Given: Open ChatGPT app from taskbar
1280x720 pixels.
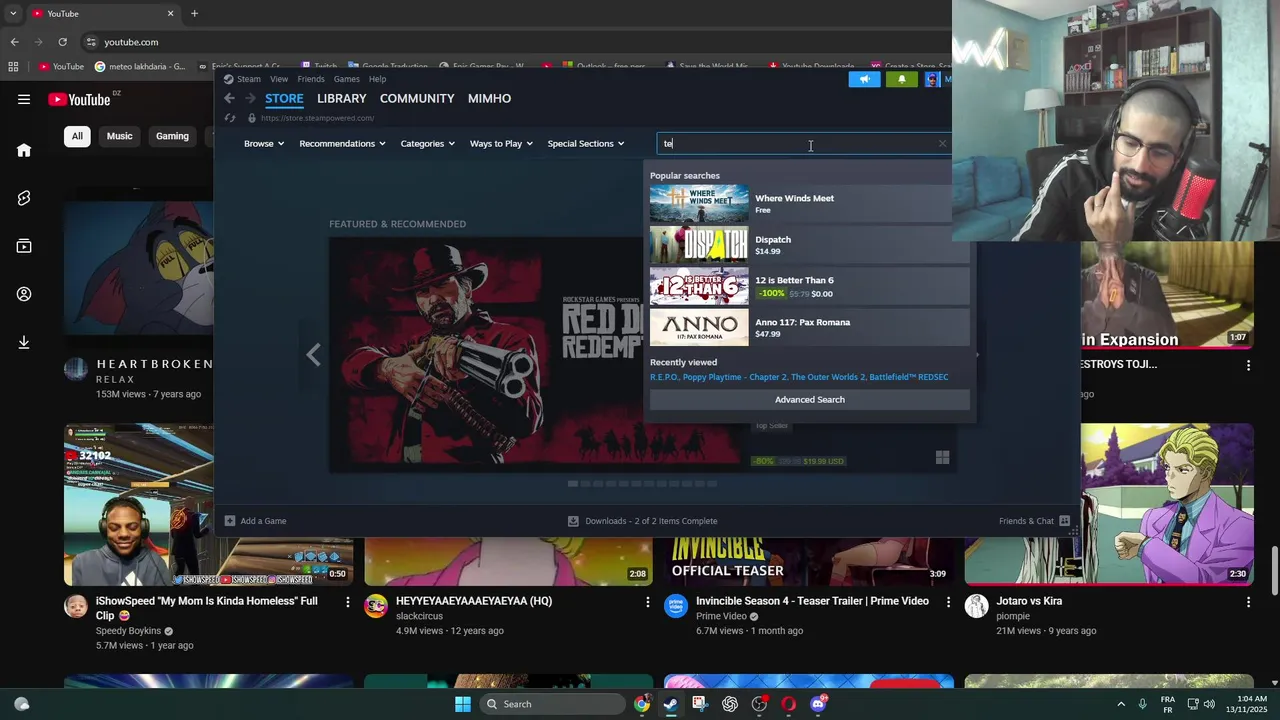Looking at the screenshot, I should coord(730,704).
